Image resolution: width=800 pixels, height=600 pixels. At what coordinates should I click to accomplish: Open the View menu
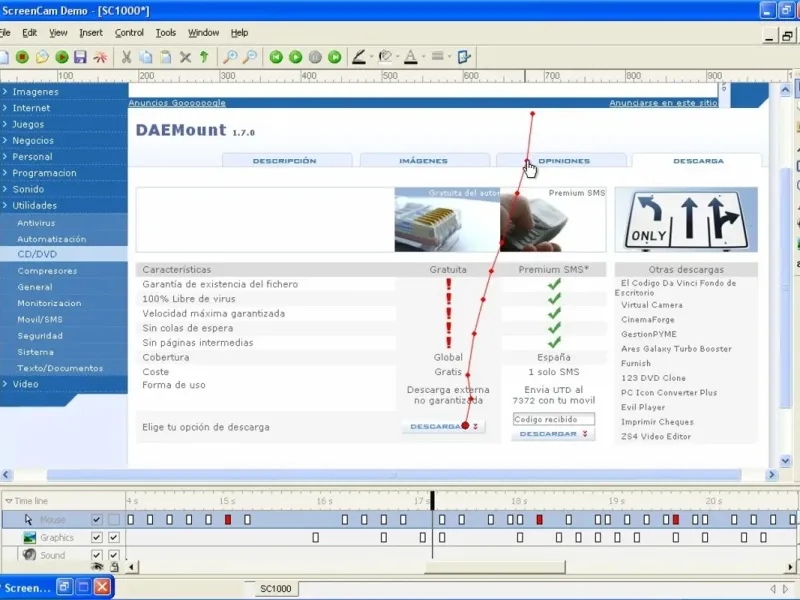58,33
